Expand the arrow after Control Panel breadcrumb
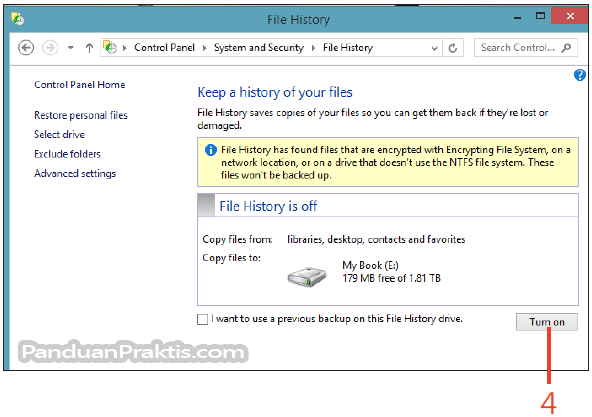This screenshot has height=417, width=592. [x=204, y=48]
